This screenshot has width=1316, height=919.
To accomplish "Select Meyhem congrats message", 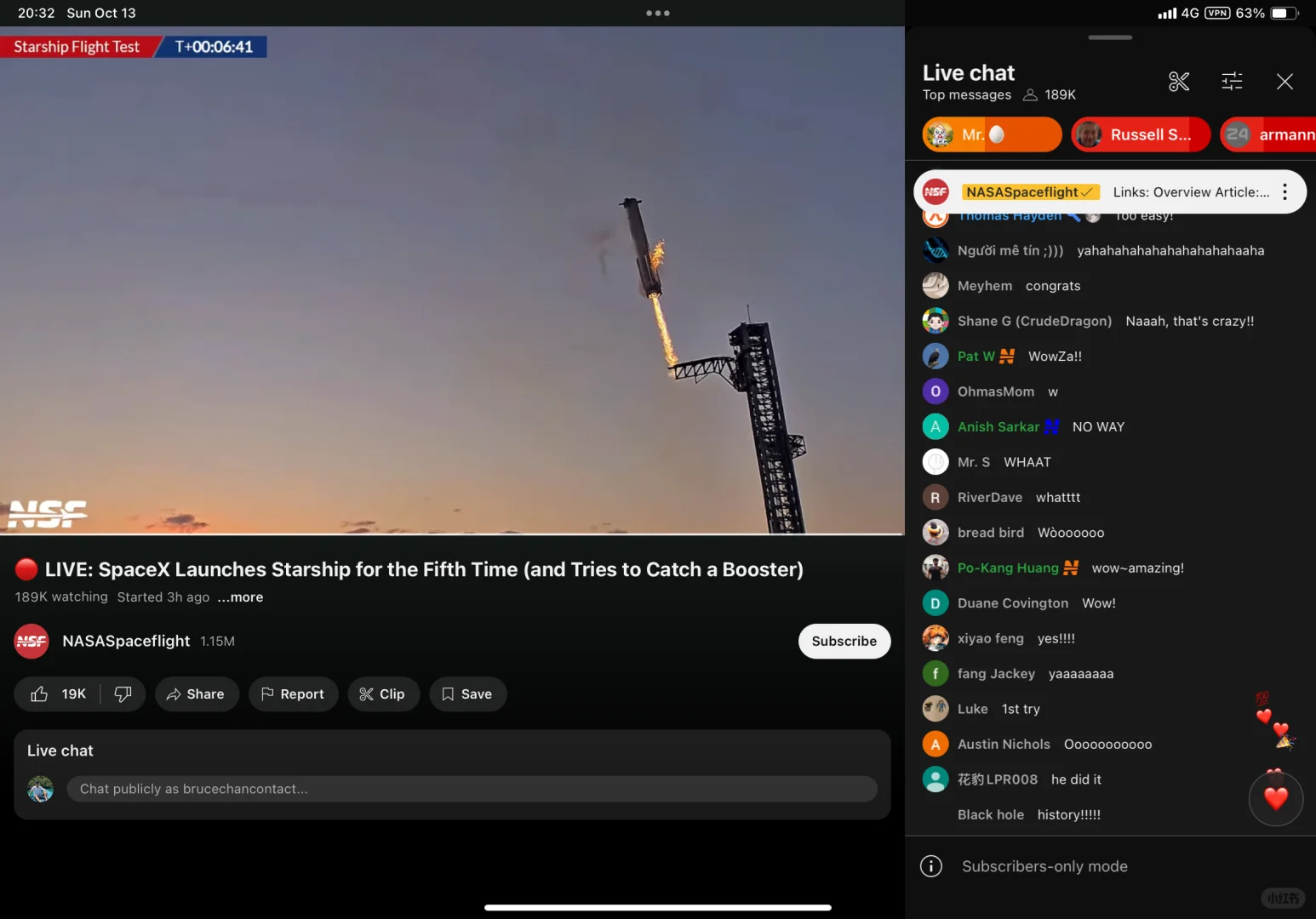I will pyautogui.click(x=1110, y=286).
